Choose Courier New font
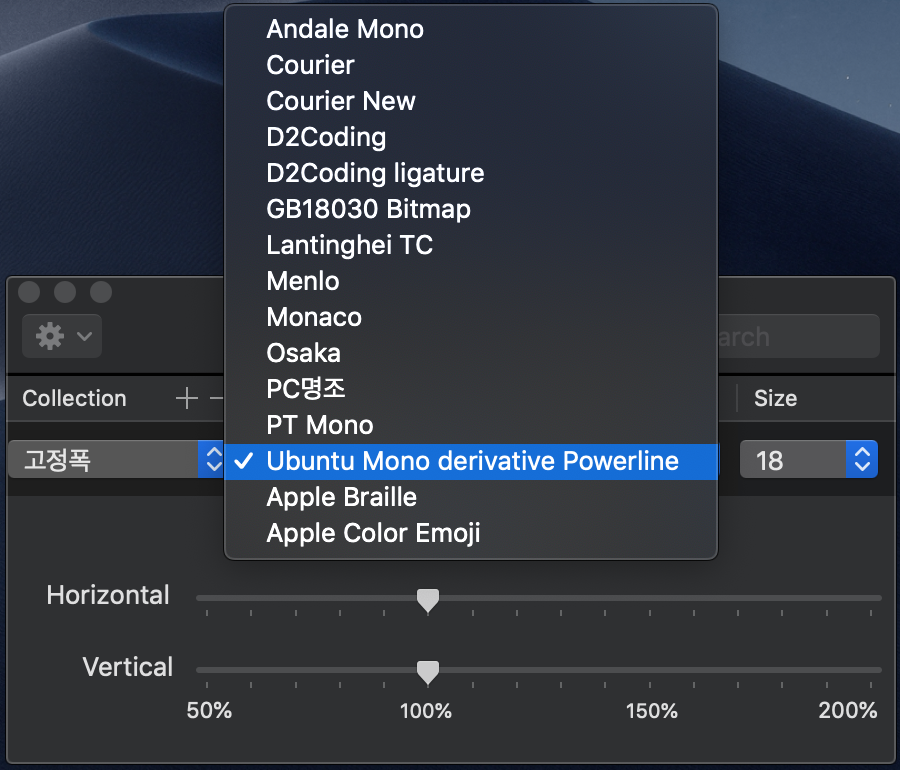Image resolution: width=900 pixels, height=770 pixels. pyautogui.click(x=471, y=101)
